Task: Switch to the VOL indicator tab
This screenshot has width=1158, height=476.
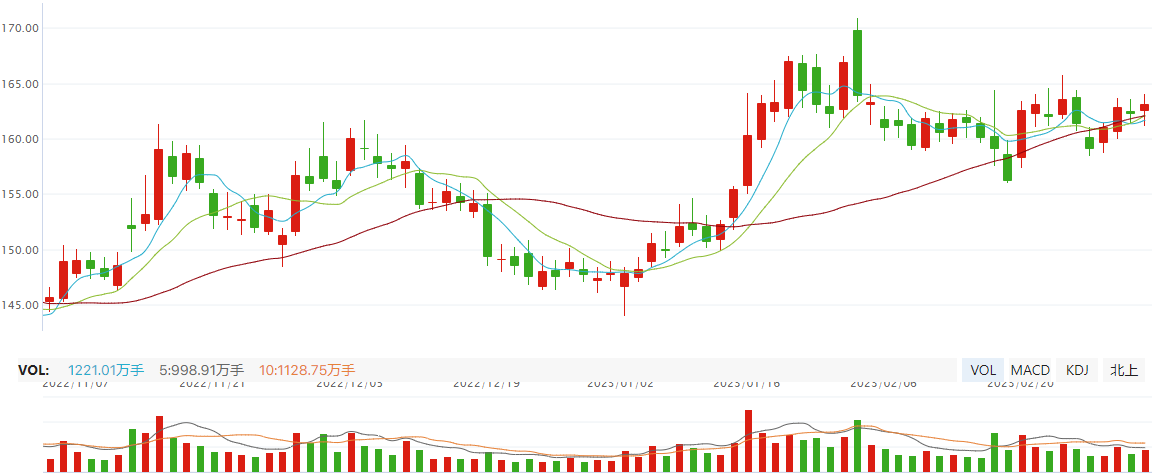Action: pos(983,370)
